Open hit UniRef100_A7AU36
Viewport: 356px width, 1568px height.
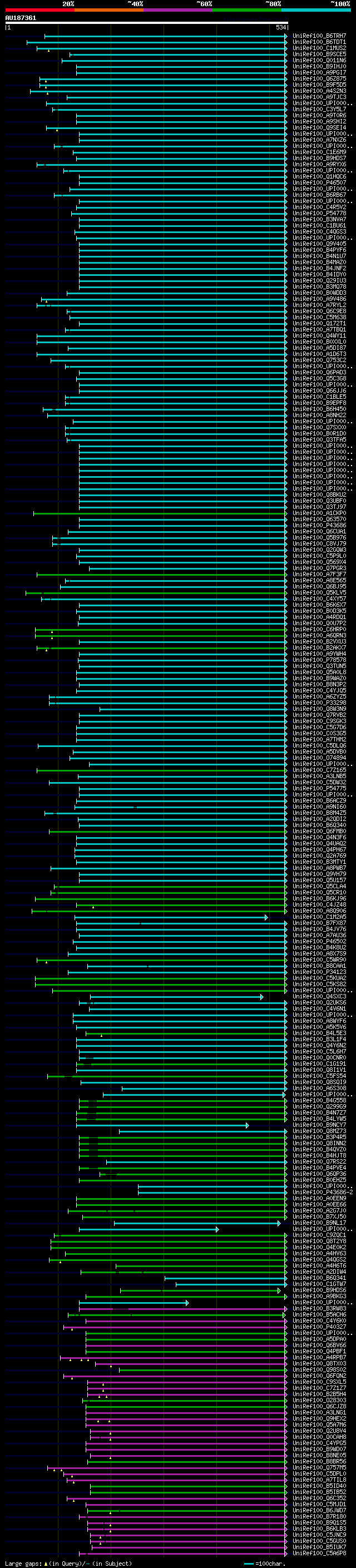tap(319, 935)
